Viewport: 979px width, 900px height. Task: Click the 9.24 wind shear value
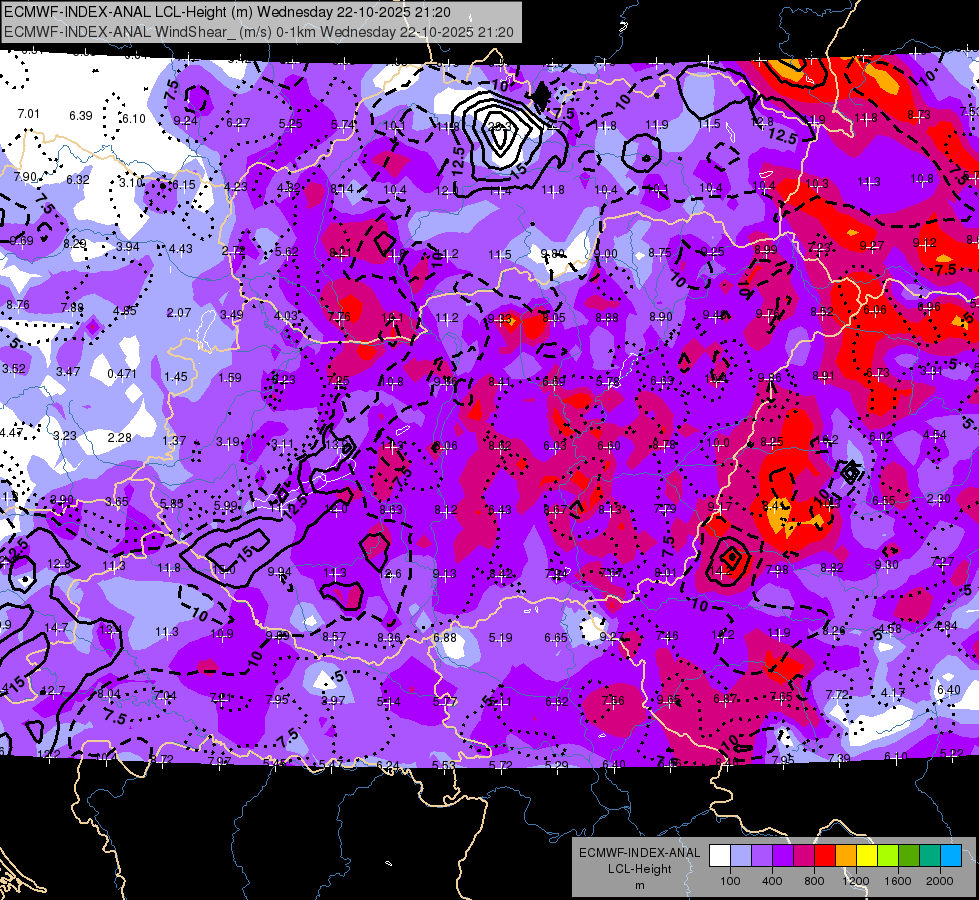[x=185, y=121]
